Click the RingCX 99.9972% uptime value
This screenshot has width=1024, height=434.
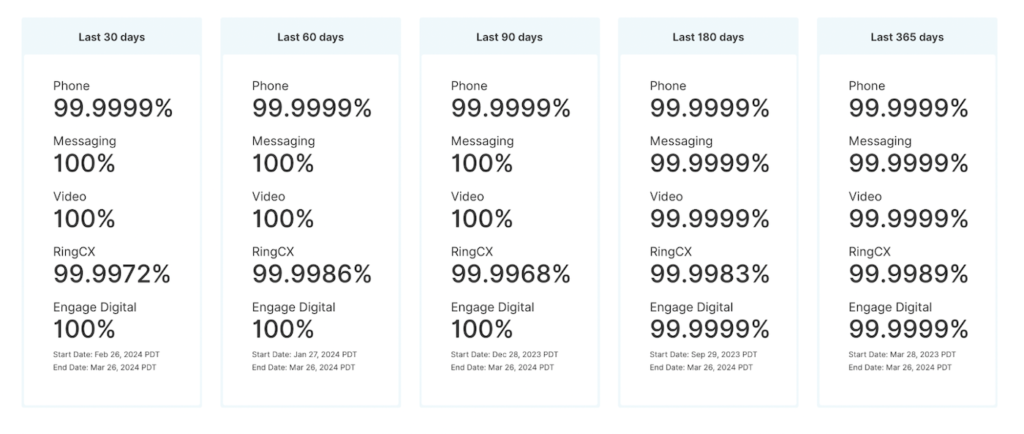point(112,274)
